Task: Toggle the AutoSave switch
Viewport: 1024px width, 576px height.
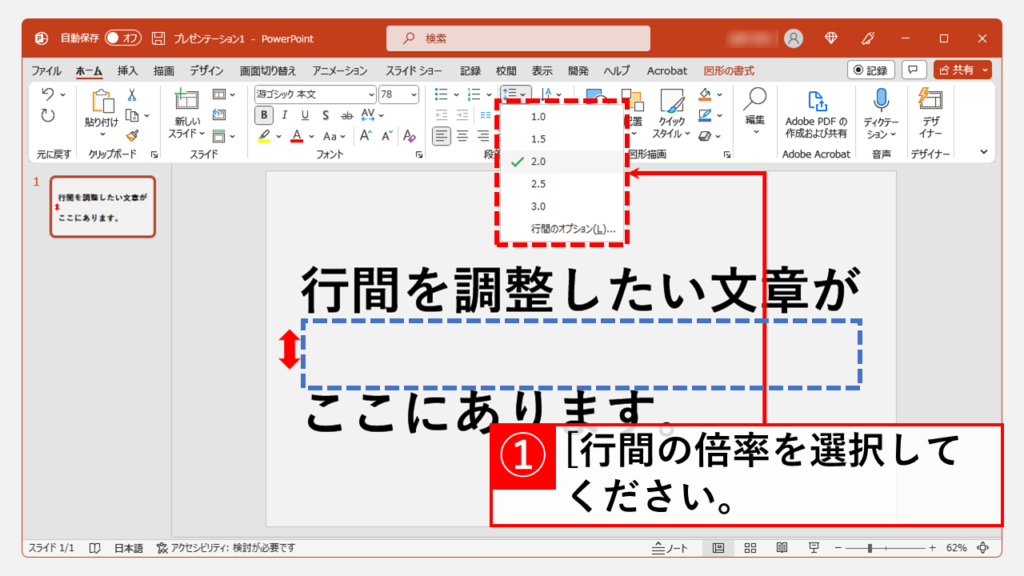Action: (124, 38)
